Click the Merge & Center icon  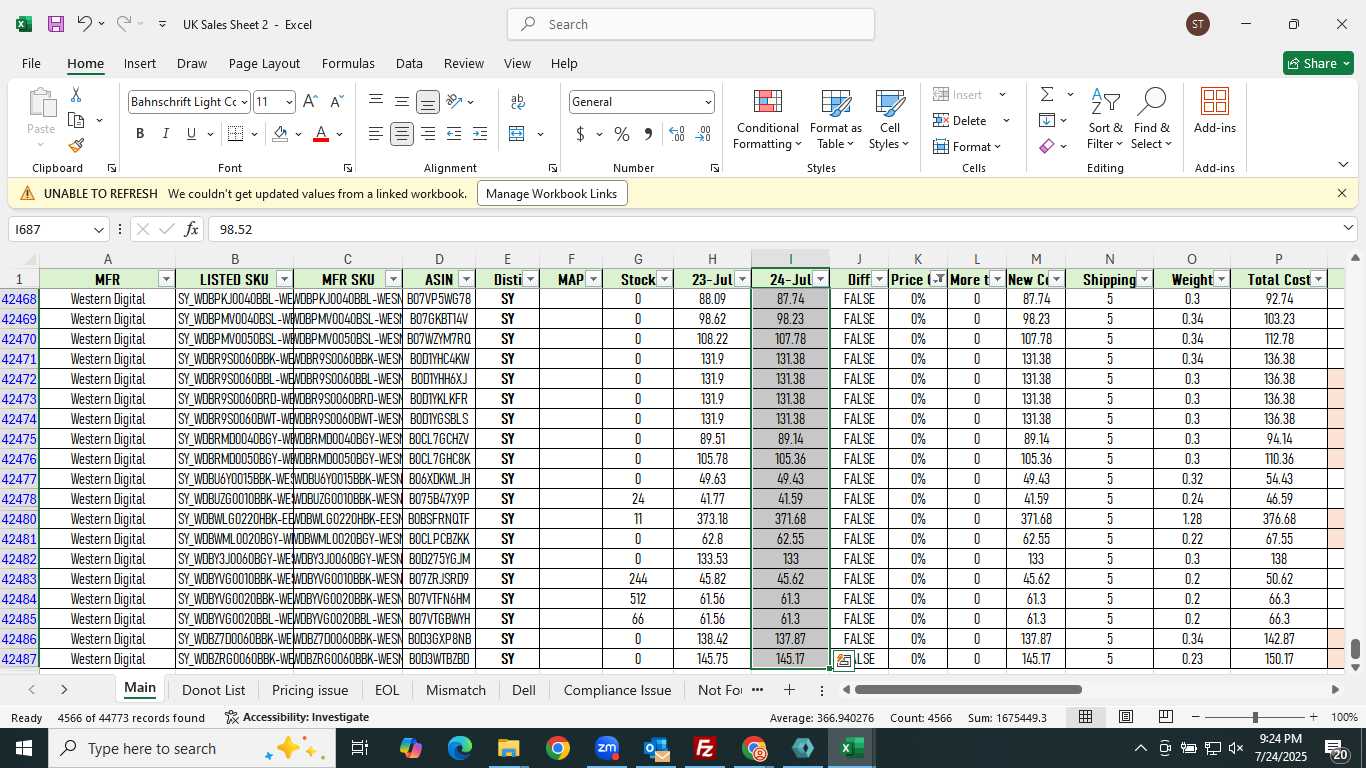517,134
